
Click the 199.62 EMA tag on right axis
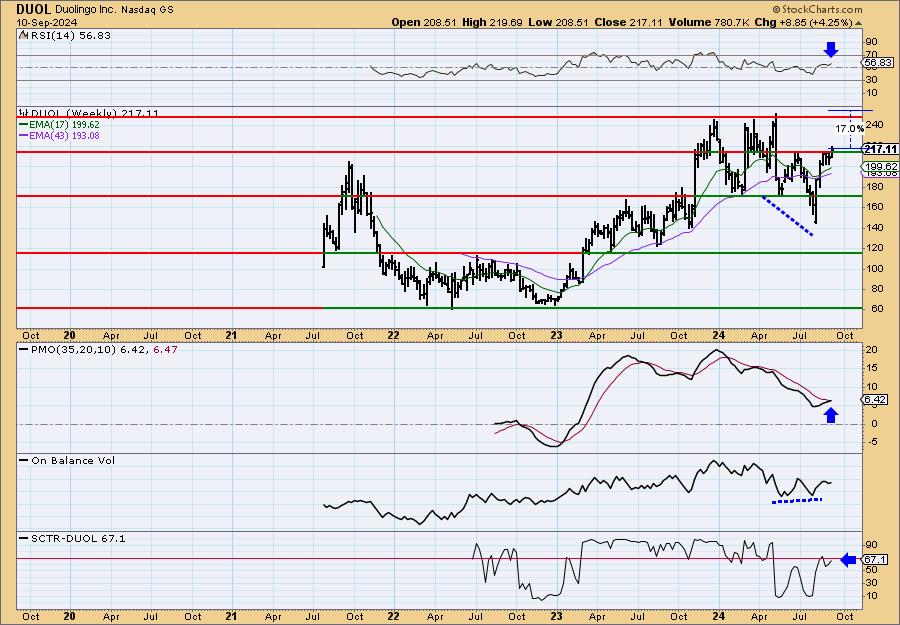coord(880,166)
